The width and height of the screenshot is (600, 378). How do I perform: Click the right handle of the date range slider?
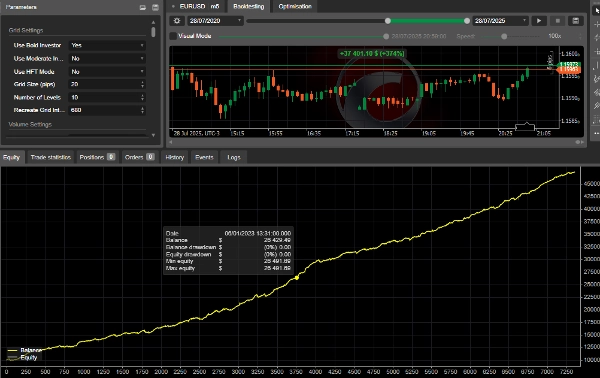(466, 21)
